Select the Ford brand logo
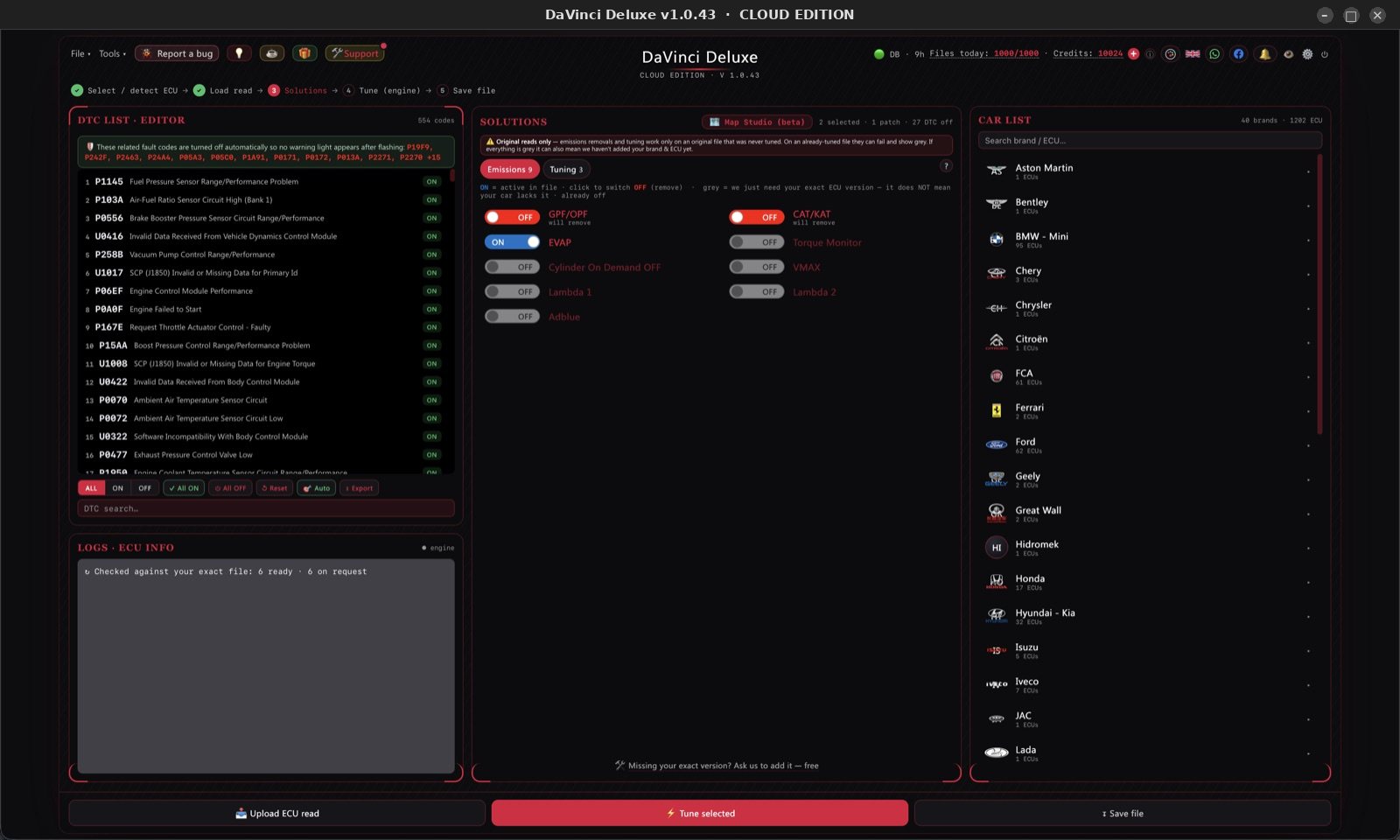The height and width of the screenshot is (840, 1400). pos(997,444)
